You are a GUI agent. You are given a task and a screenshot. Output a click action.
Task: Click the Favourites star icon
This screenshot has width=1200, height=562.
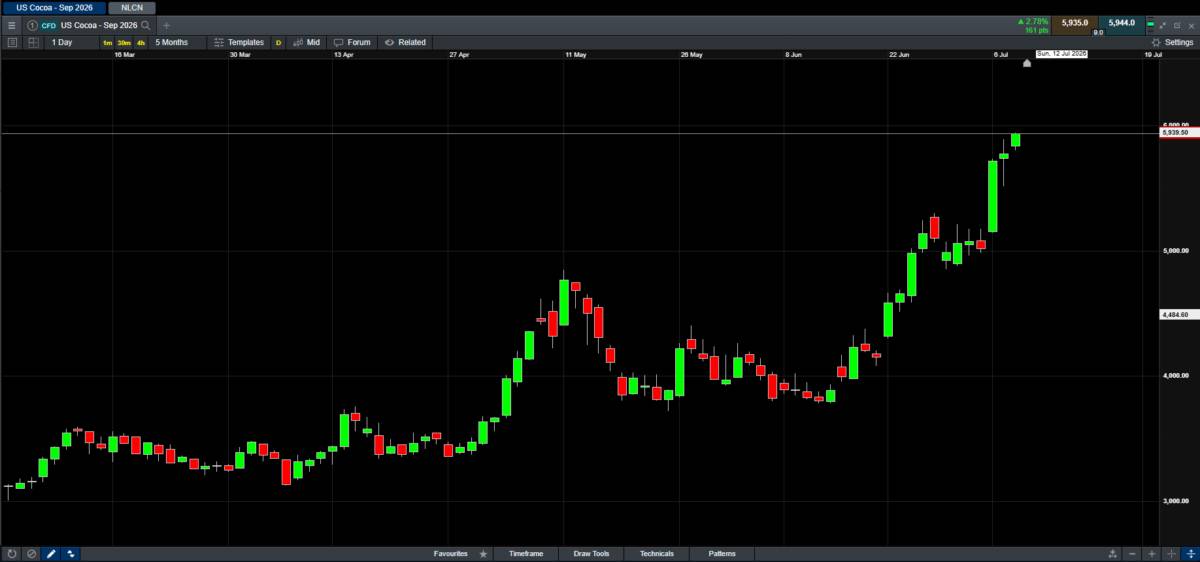484,553
